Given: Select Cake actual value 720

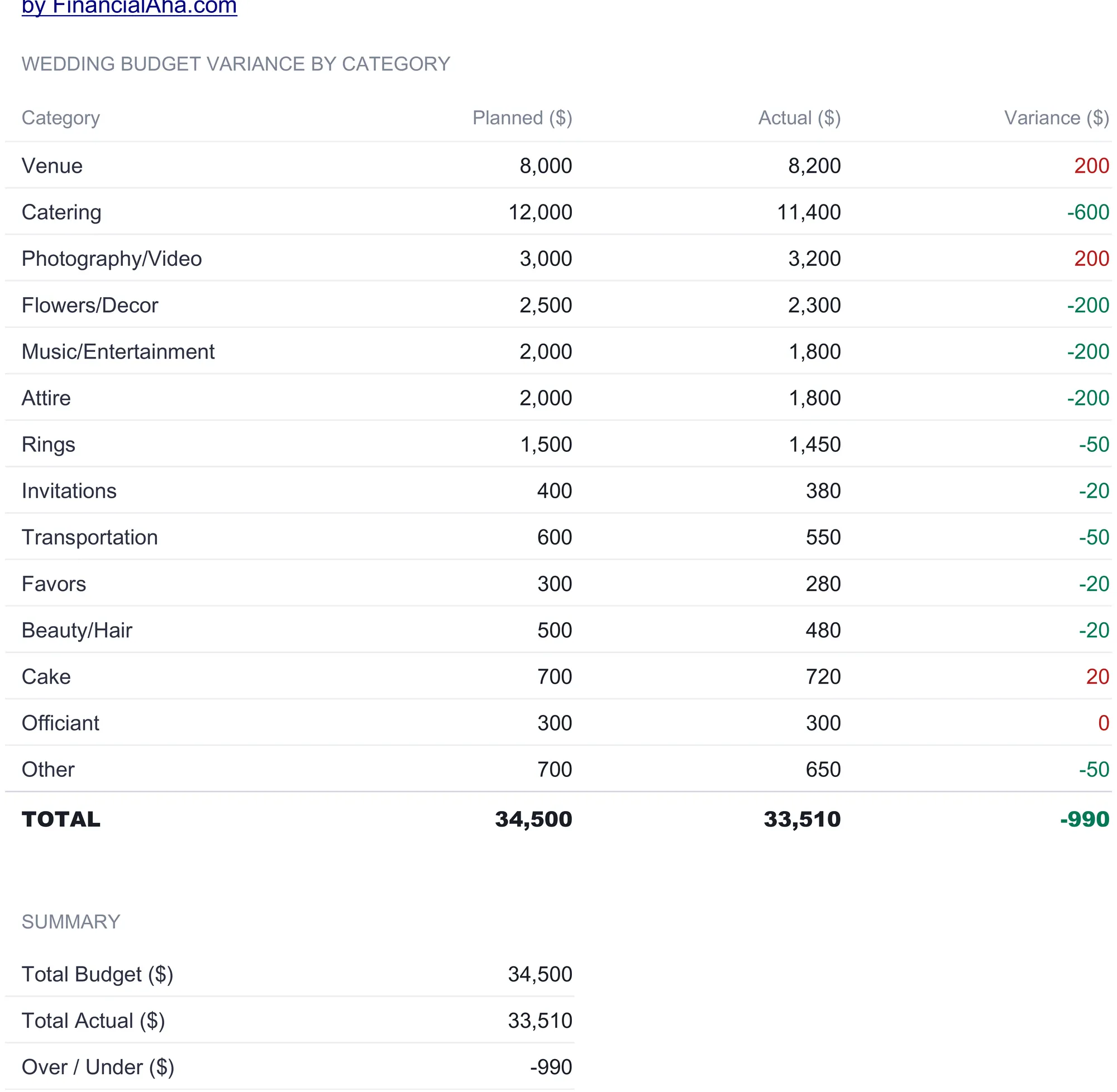Looking at the screenshot, I should [x=823, y=677].
